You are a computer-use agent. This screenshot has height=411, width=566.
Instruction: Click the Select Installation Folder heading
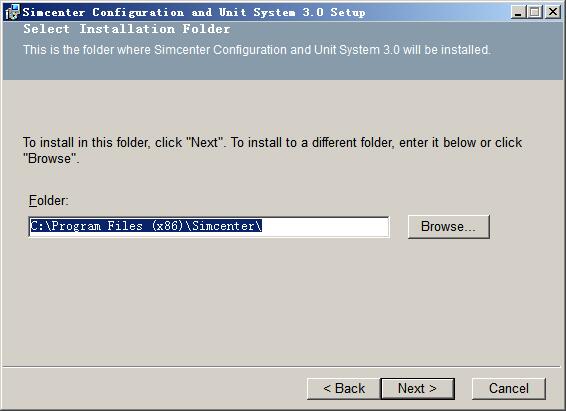click(x=127, y=29)
